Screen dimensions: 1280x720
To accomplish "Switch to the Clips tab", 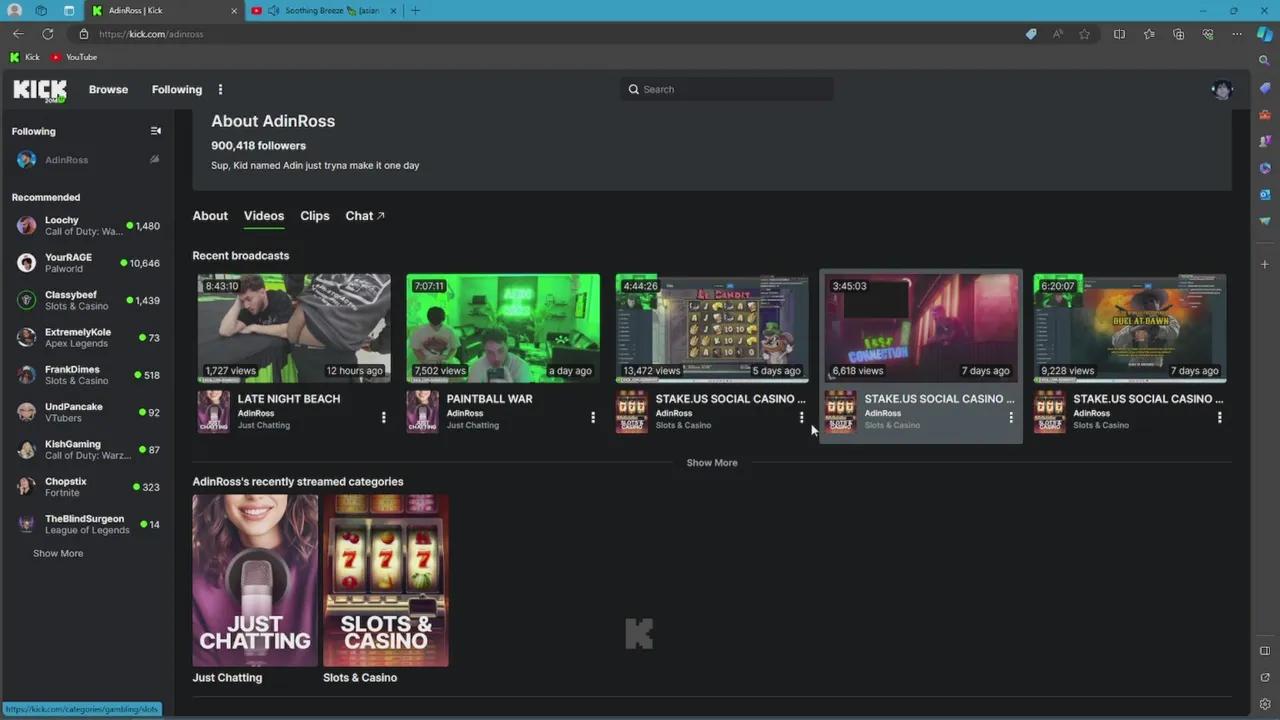I will pos(314,215).
